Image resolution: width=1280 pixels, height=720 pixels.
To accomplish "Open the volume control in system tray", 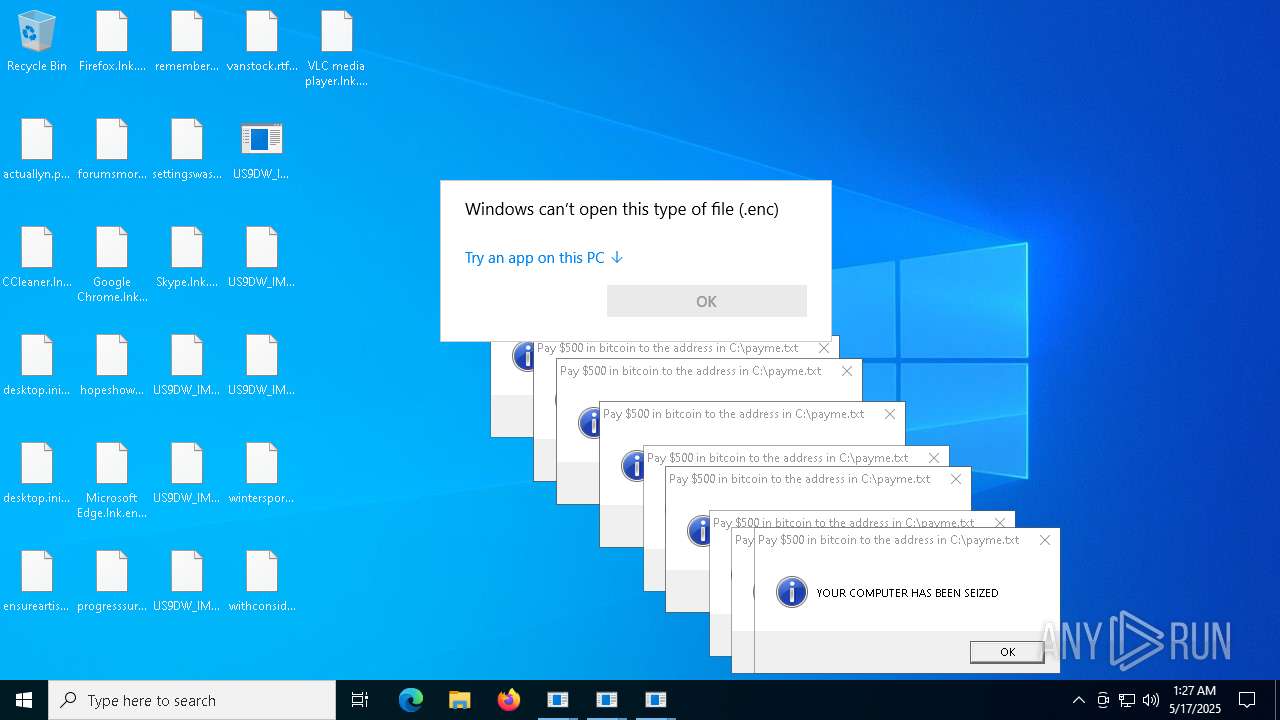I will (1151, 700).
